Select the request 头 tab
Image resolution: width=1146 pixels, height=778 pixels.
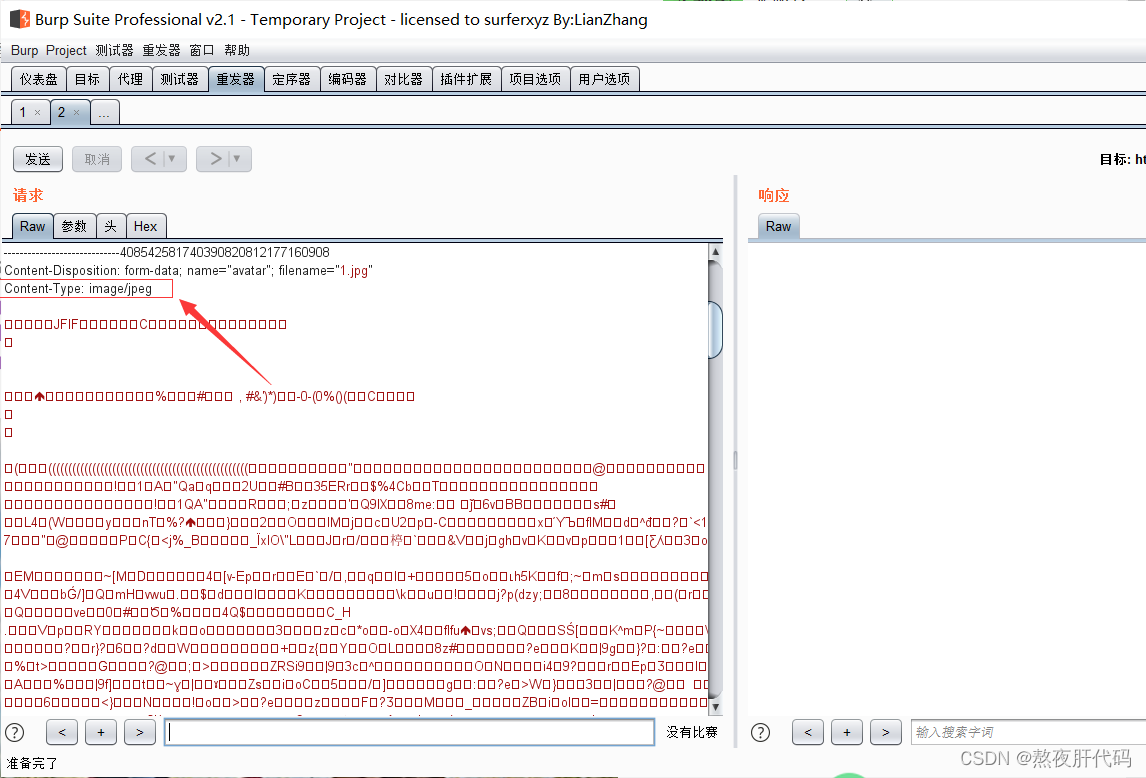pos(110,227)
